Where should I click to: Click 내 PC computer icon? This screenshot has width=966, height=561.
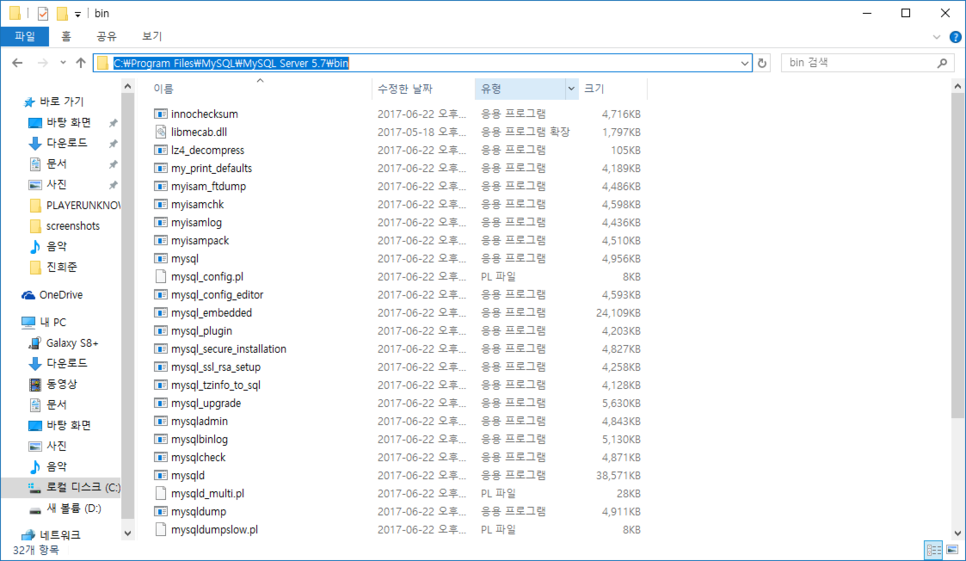coord(28,322)
